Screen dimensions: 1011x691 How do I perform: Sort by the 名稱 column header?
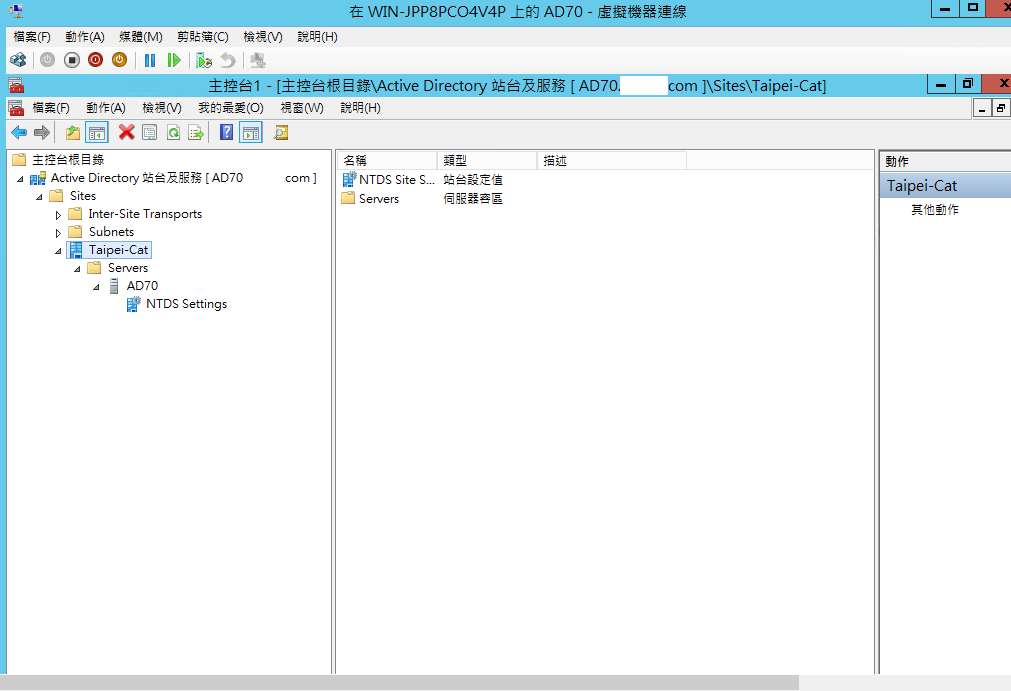[x=387, y=161]
